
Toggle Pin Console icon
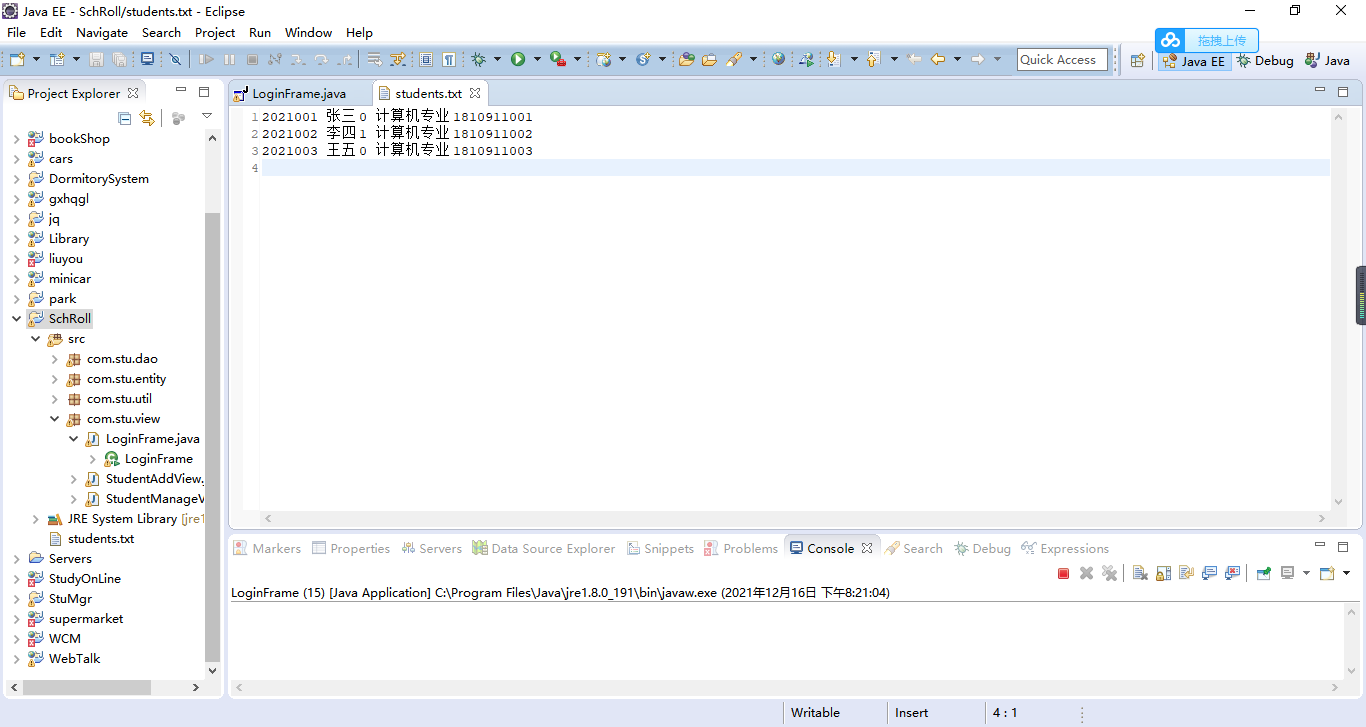click(x=1264, y=573)
